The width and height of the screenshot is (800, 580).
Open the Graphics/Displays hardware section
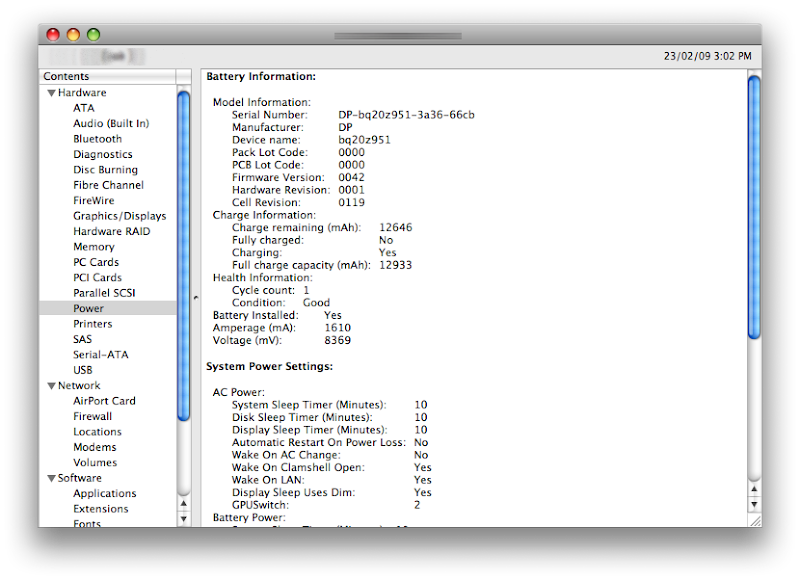(119, 216)
